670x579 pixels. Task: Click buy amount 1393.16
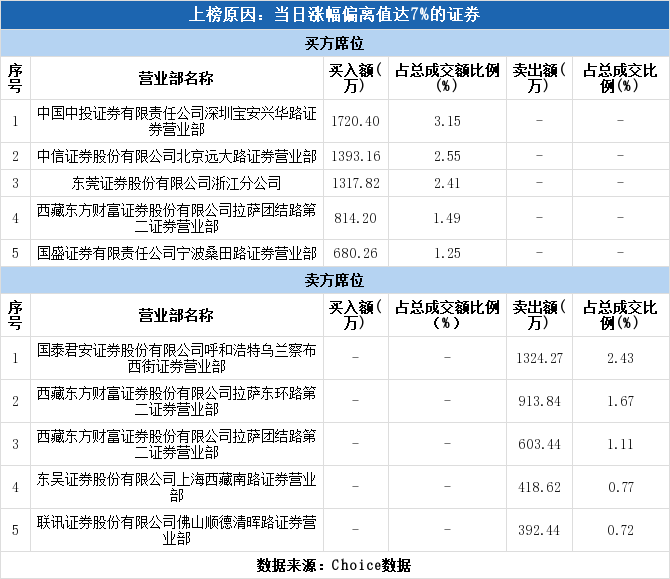tap(356, 156)
